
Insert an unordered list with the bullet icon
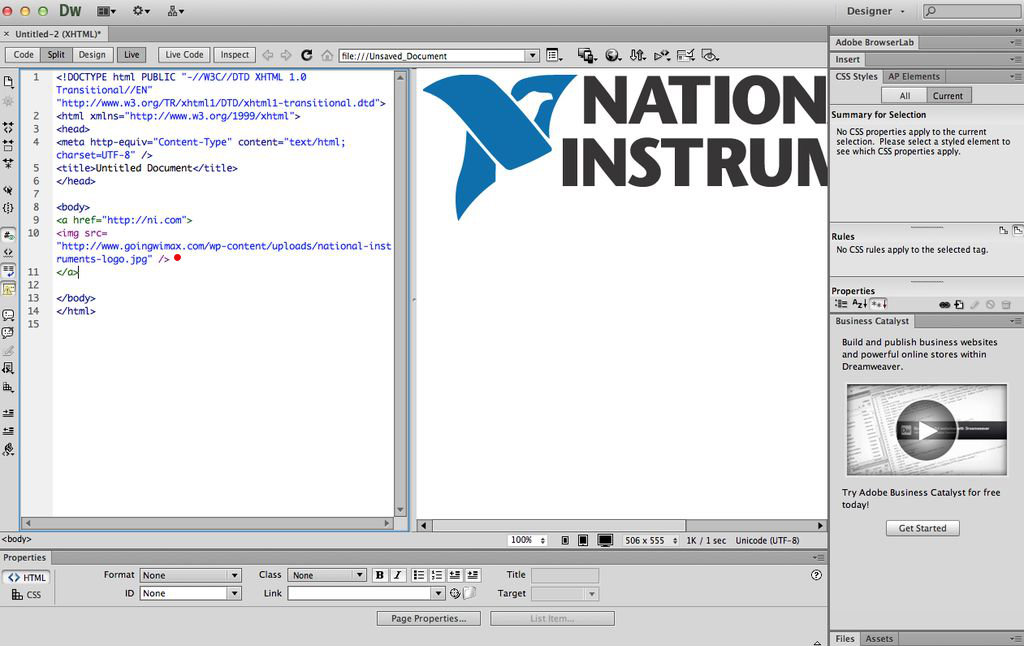[419, 575]
